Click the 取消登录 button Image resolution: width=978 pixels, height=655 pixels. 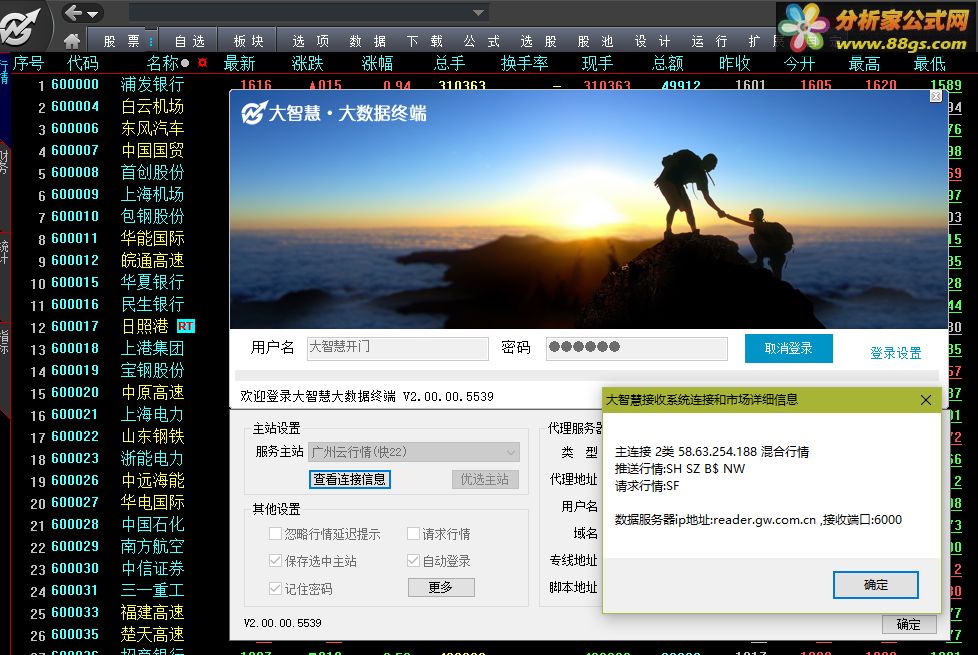click(788, 348)
